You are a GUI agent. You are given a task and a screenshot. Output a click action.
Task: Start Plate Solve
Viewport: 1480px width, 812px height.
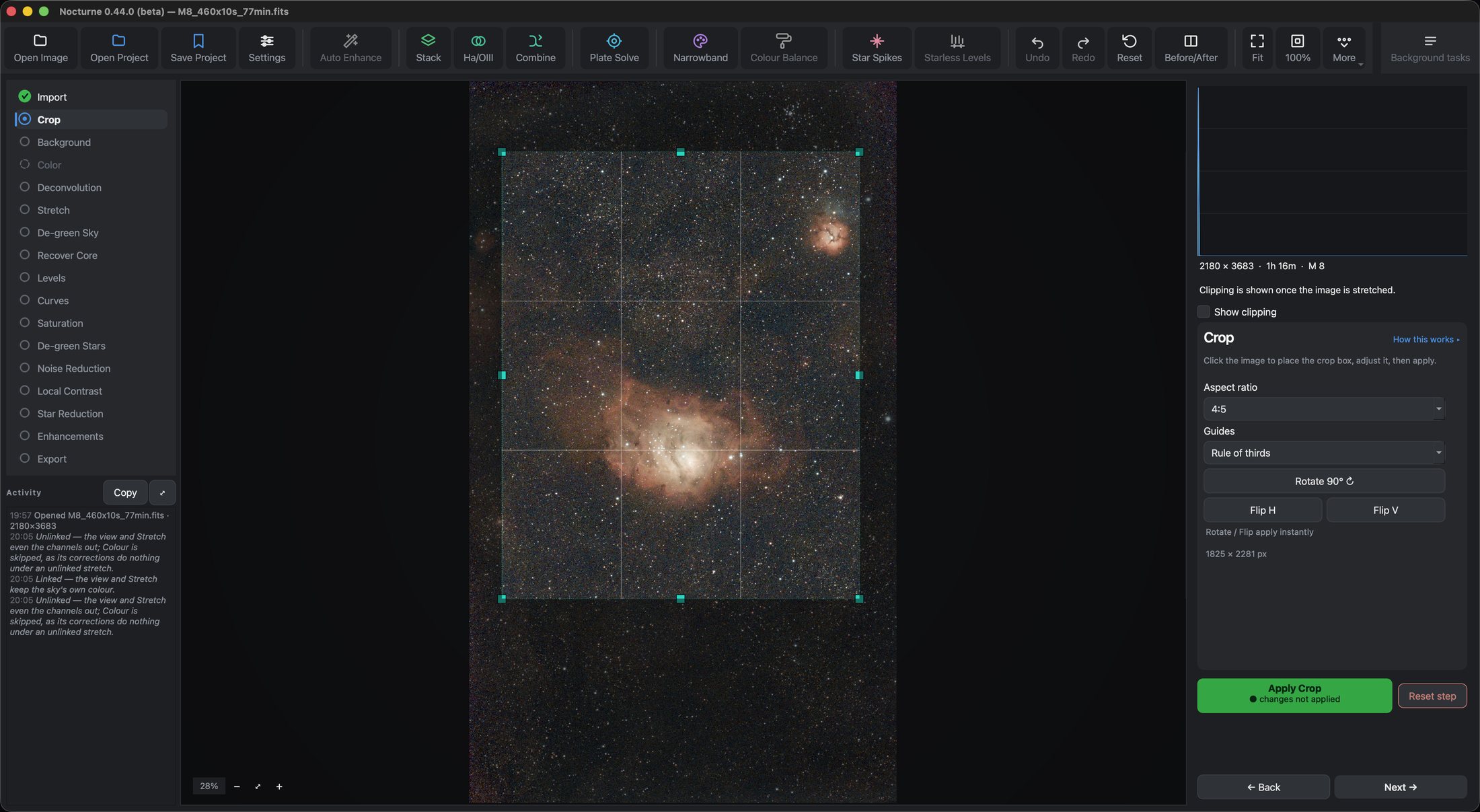pos(614,48)
